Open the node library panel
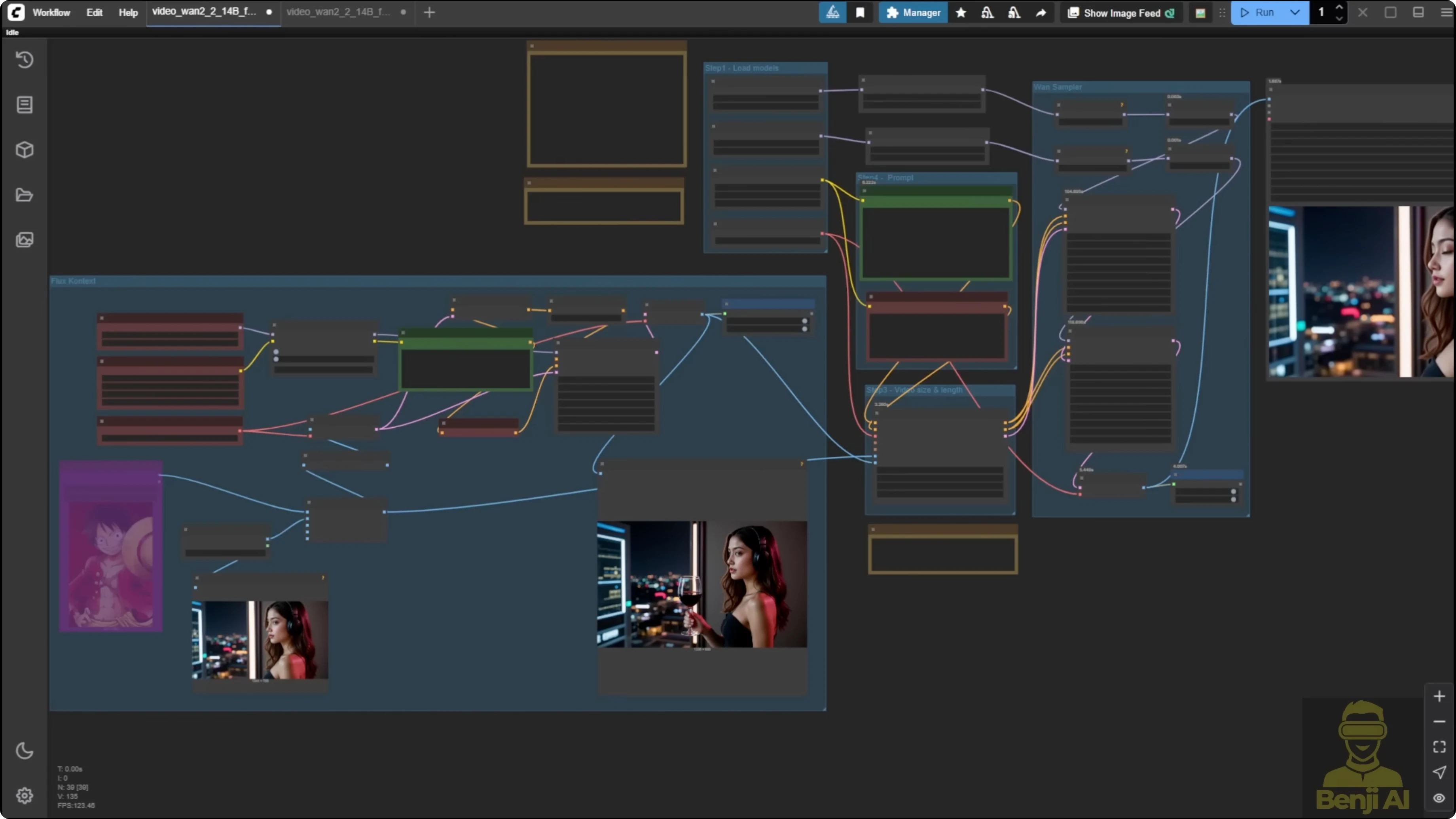The image size is (1456, 819). [25, 104]
